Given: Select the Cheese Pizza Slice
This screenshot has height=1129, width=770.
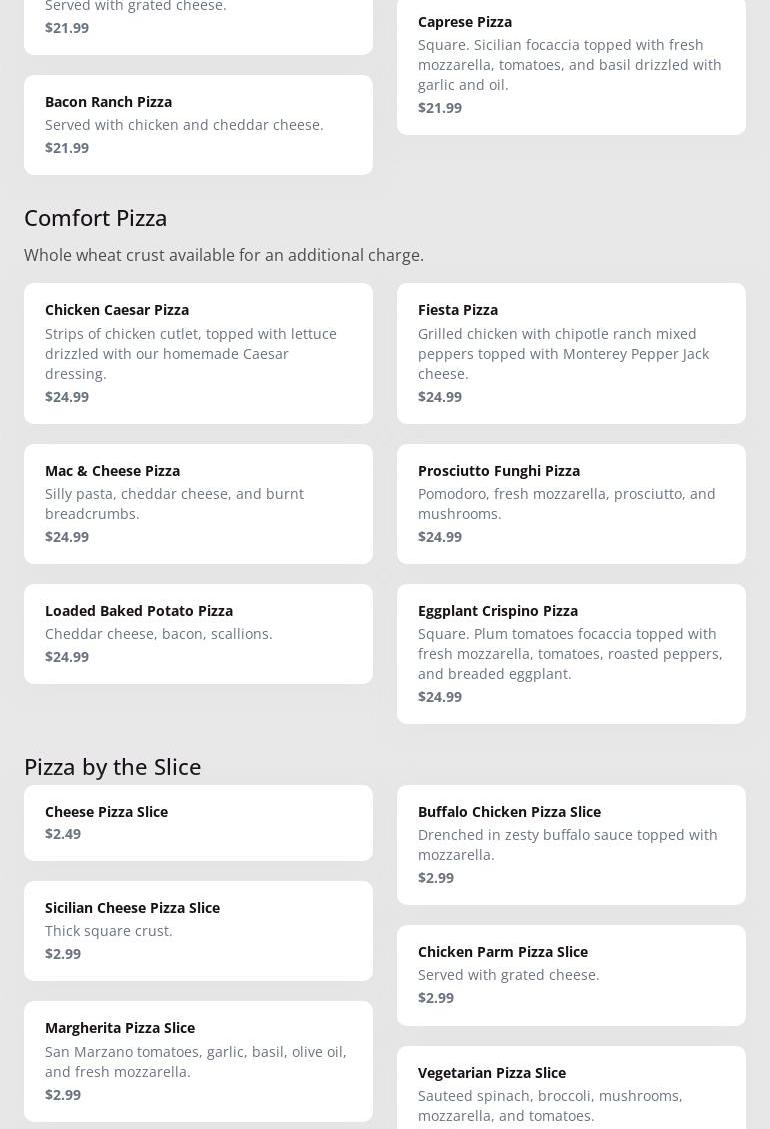Looking at the screenshot, I should (x=198, y=822).
